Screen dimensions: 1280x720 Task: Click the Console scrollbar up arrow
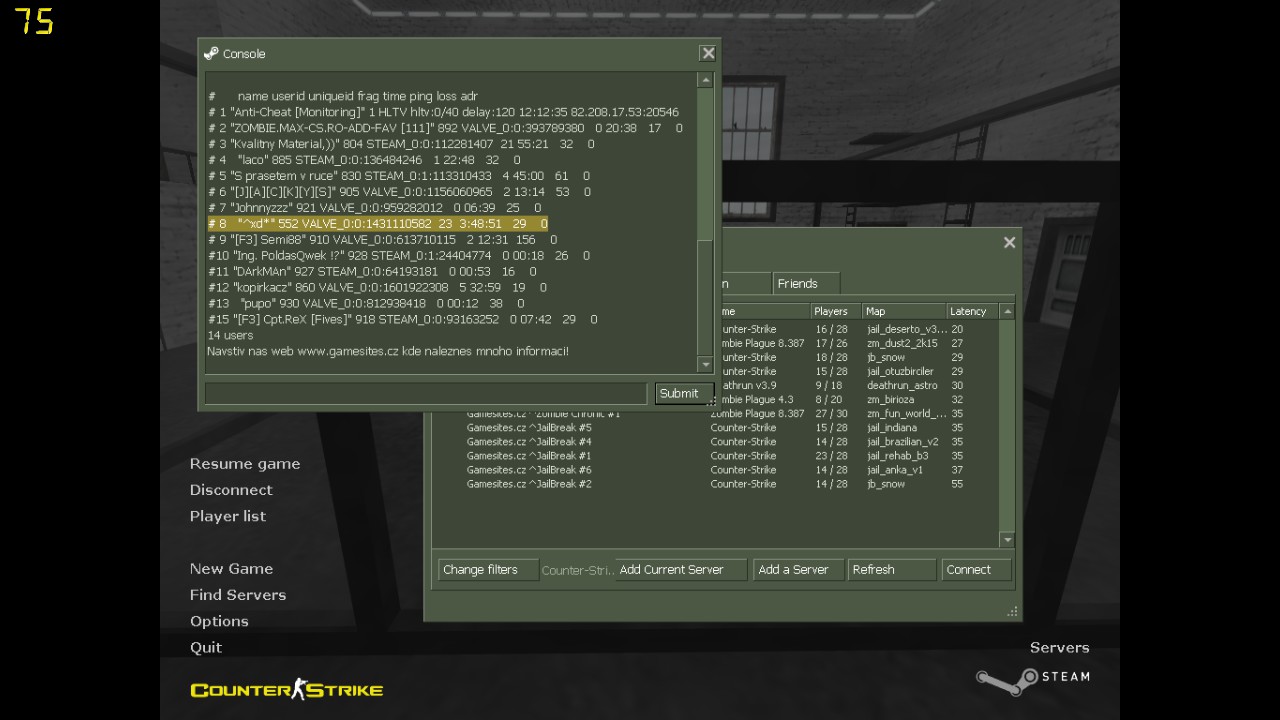705,80
